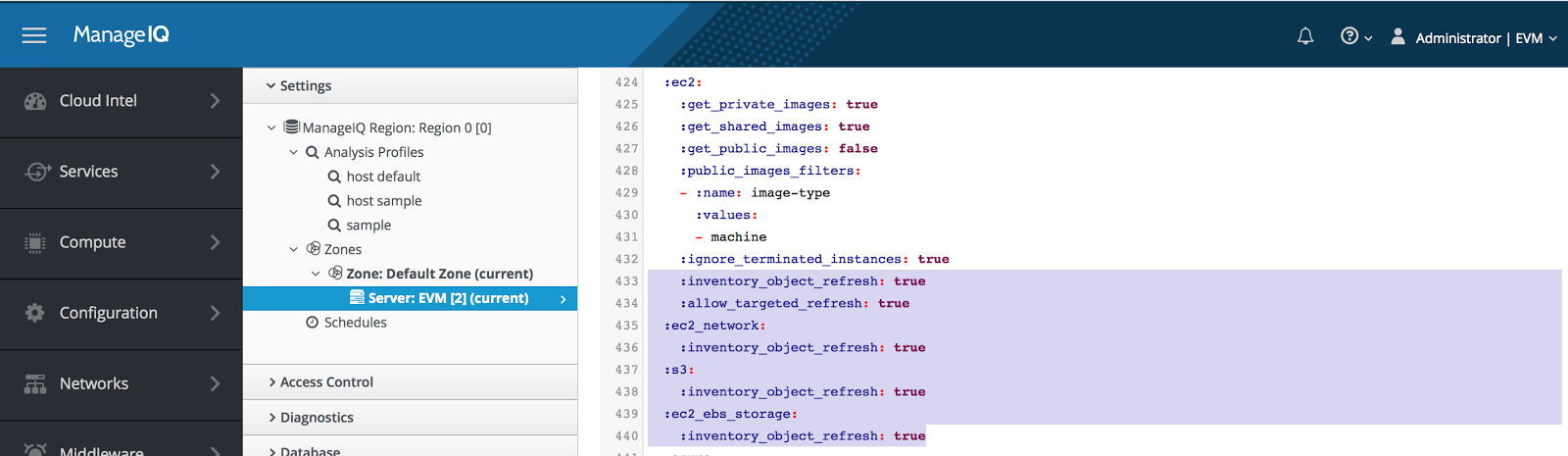Open the Configuration menu

121,314
